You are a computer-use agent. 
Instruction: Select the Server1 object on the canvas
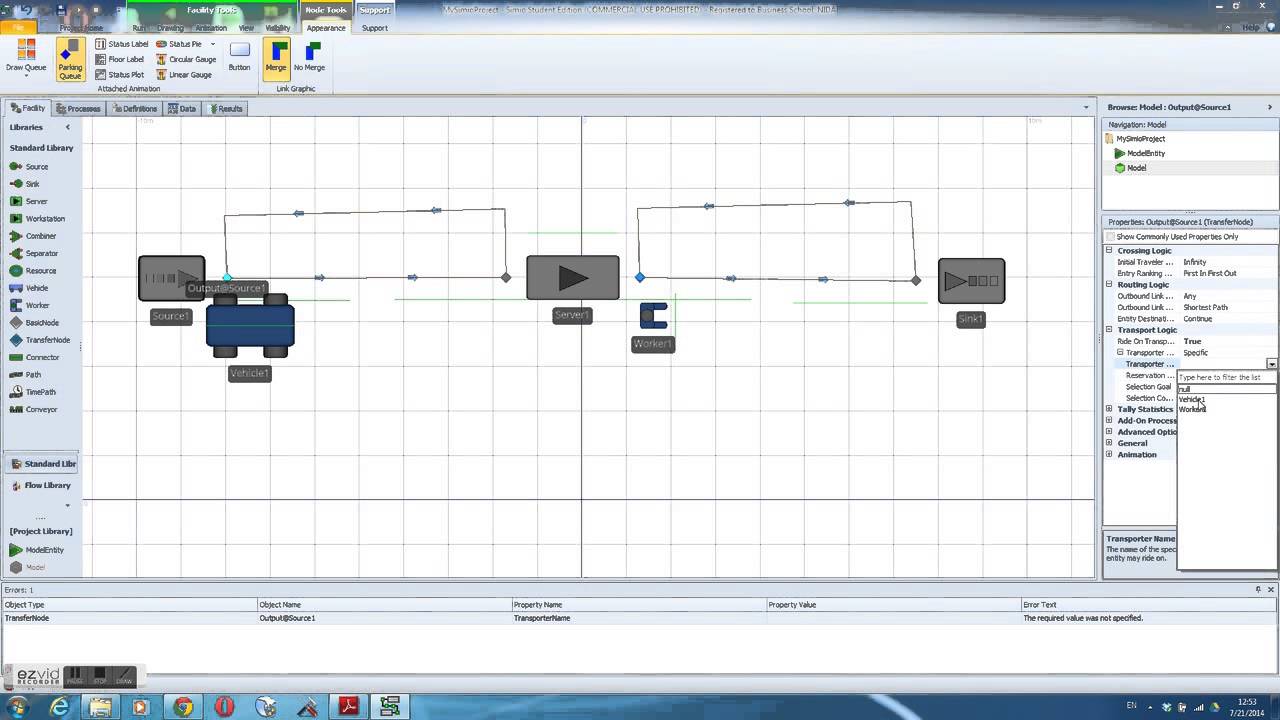(x=572, y=277)
